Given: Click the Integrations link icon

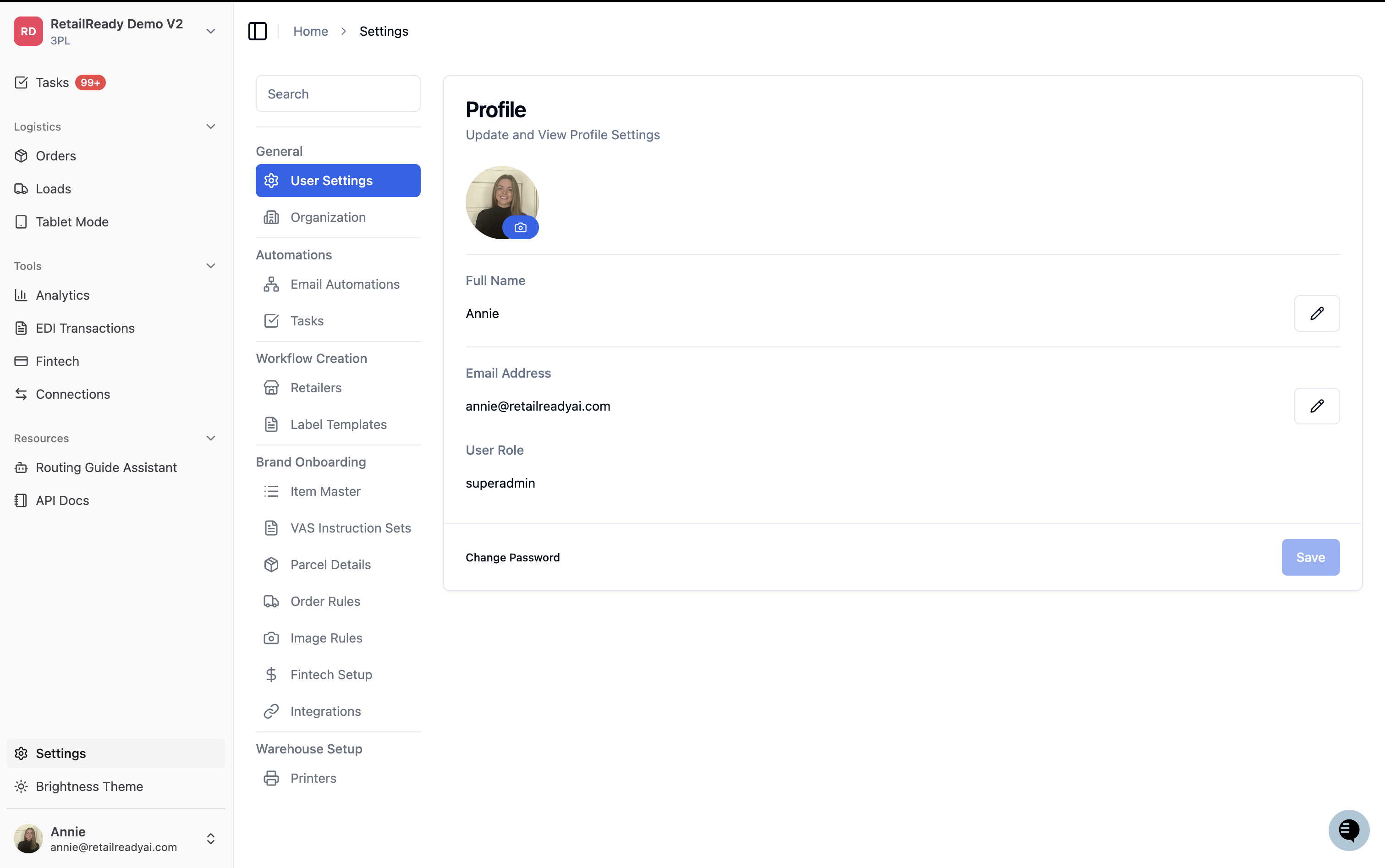Looking at the screenshot, I should click(271, 711).
